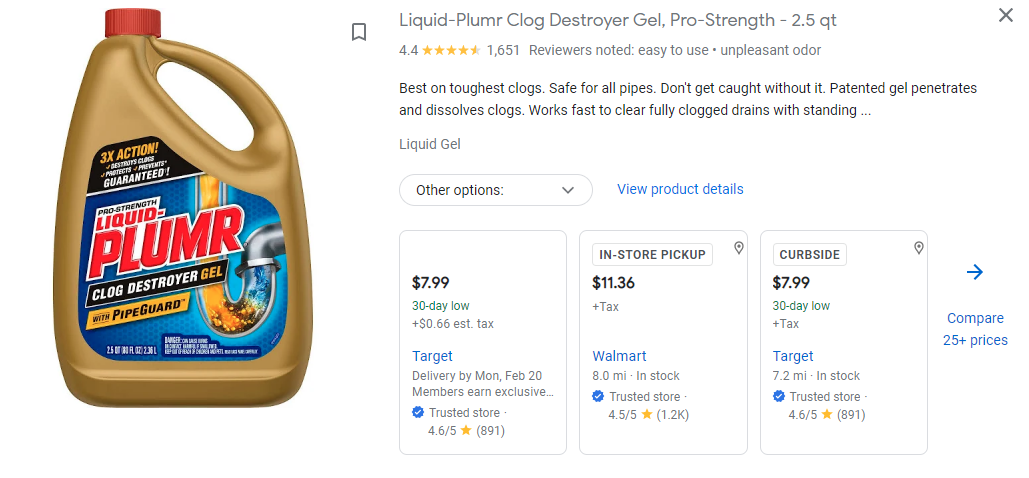Open View product details link
1029x478 pixels.
680,189
